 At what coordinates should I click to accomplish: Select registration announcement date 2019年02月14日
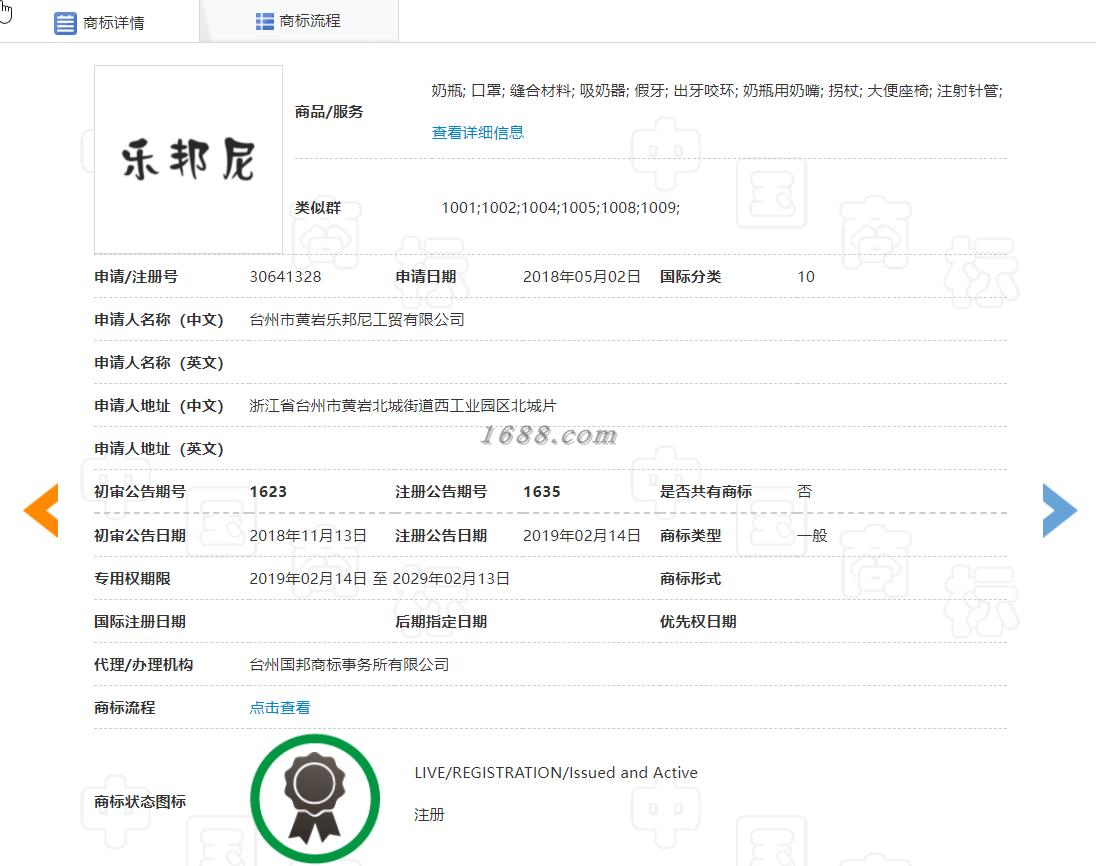point(582,535)
